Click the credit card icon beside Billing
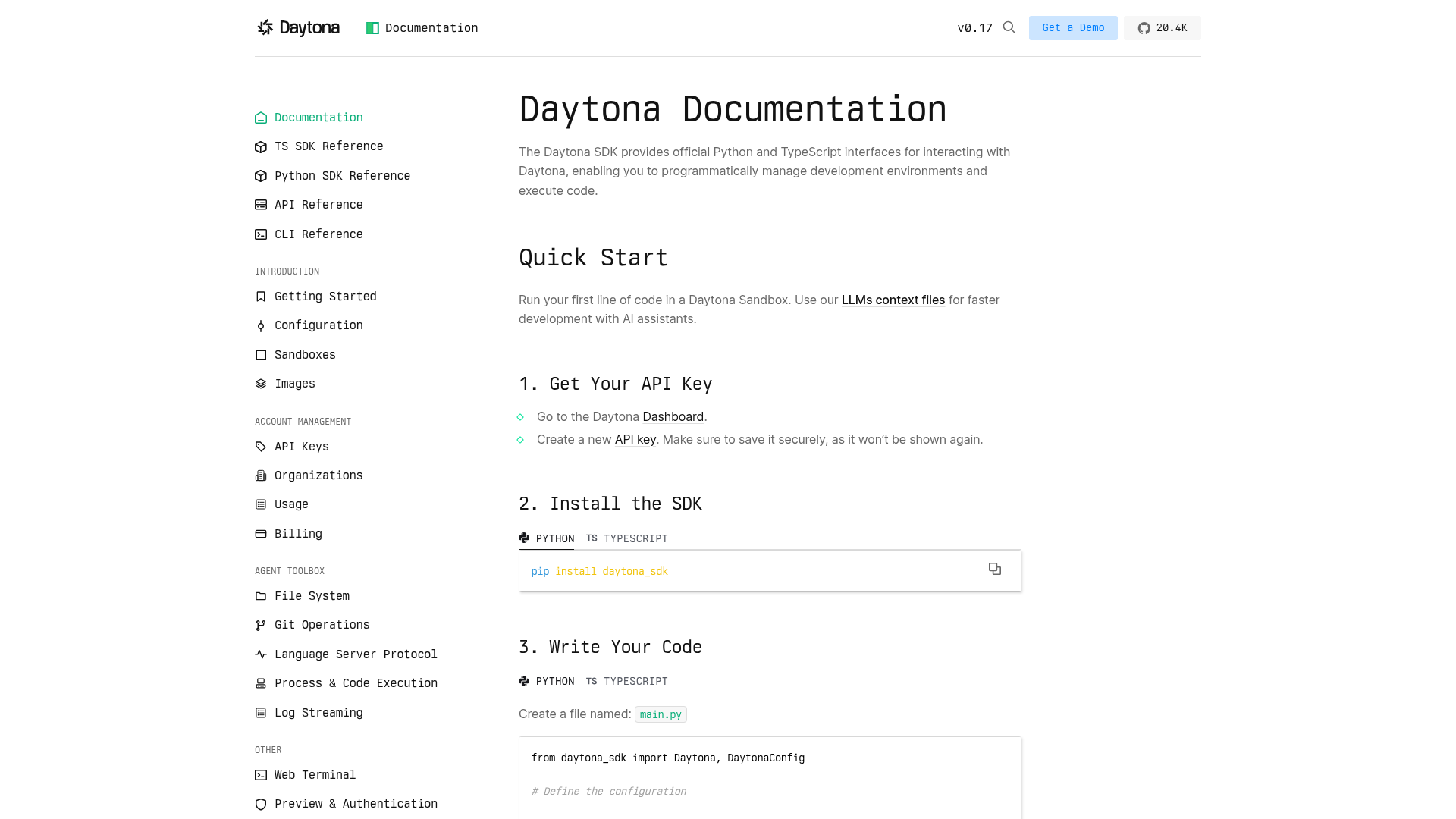The width and height of the screenshot is (1456, 819). click(261, 534)
